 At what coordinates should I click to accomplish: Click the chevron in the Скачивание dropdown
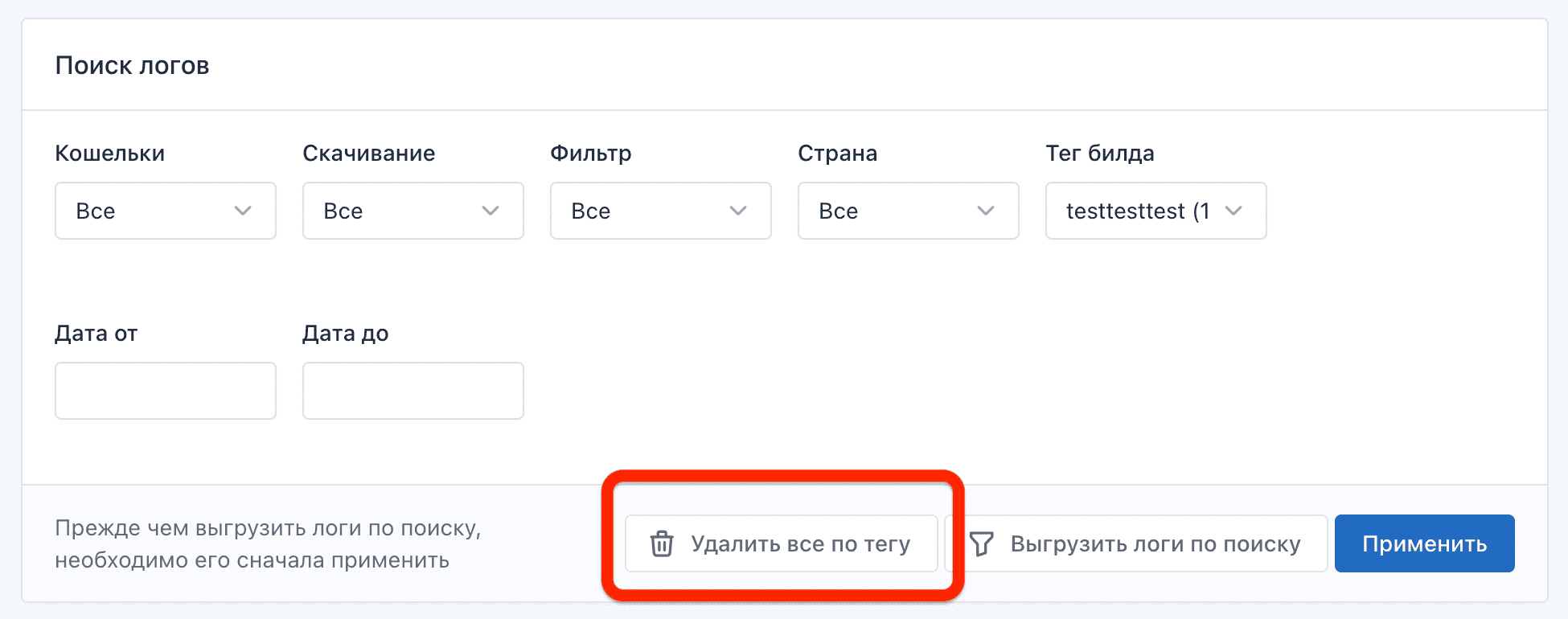coord(491,211)
